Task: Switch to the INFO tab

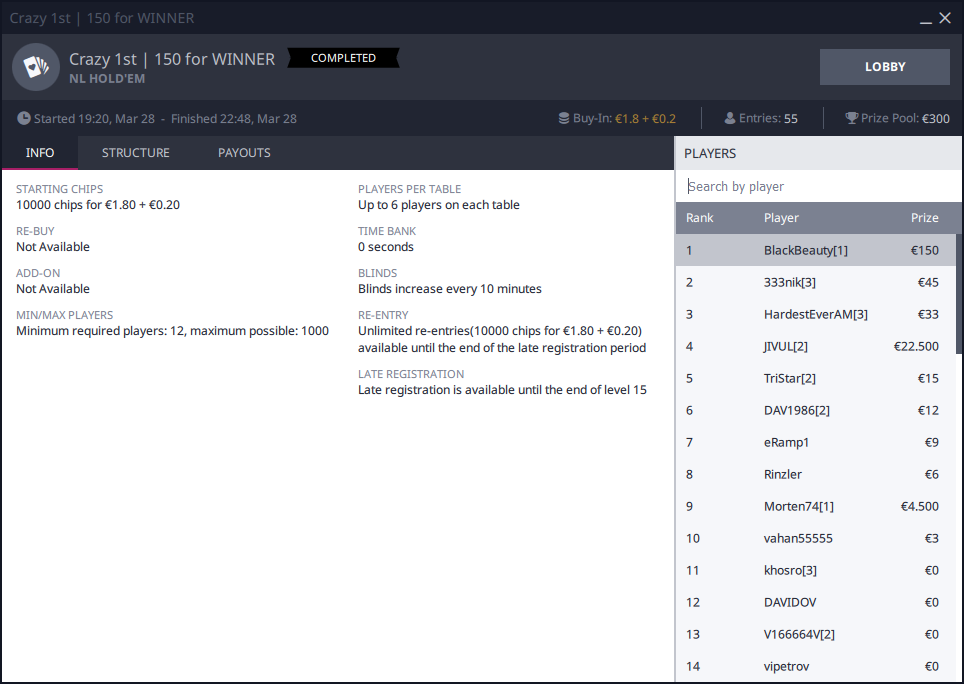Action: click(x=40, y=152)
